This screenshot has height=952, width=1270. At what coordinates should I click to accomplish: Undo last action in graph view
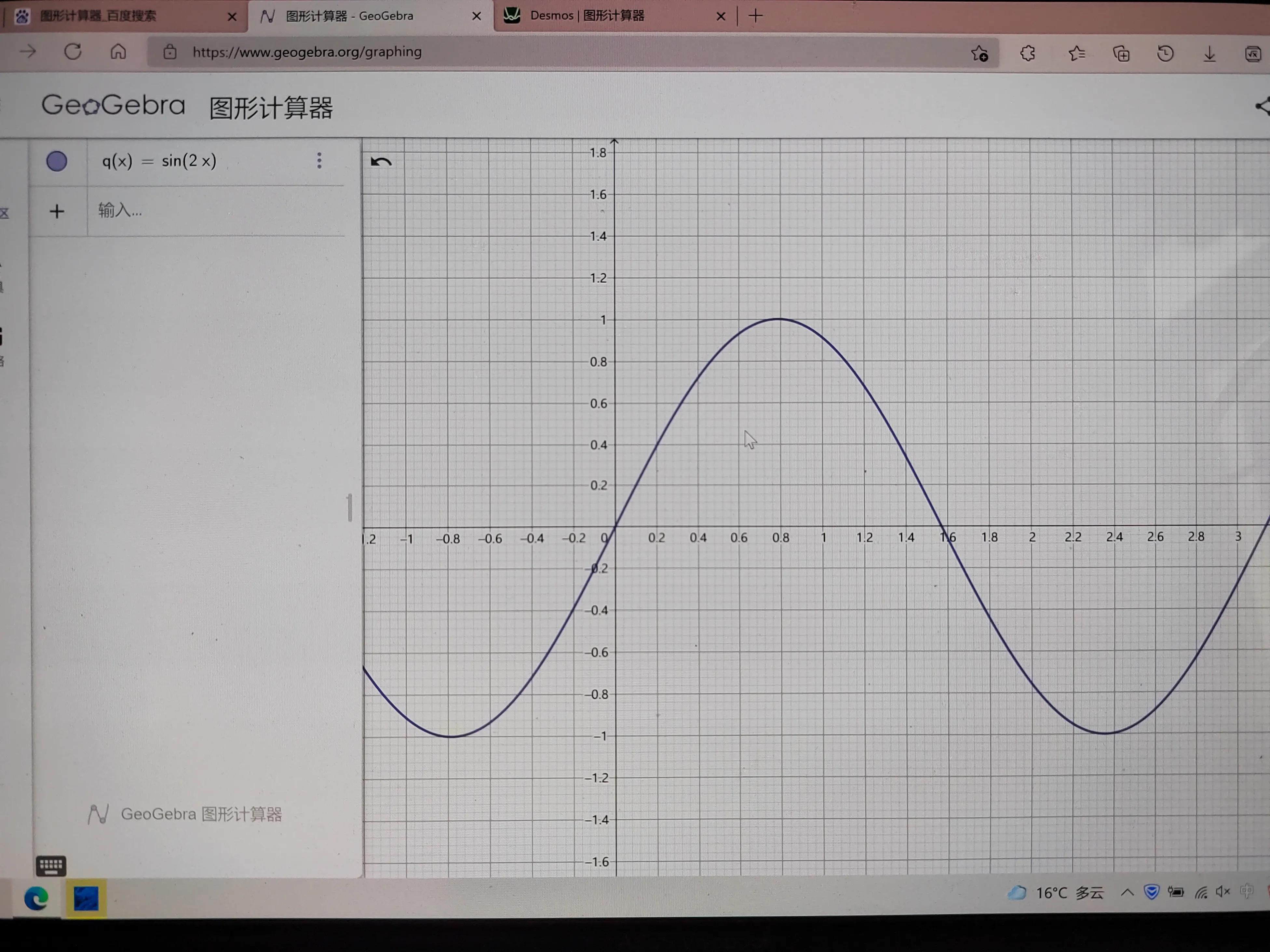pyautogui.click(x=381, y=162)
